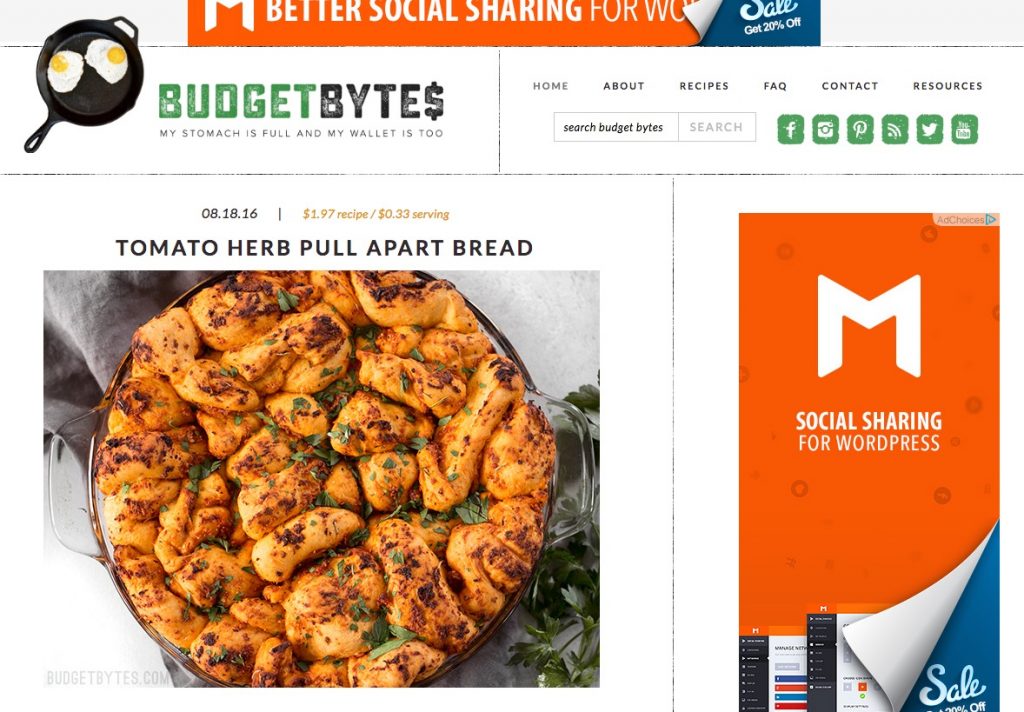1024x712 pixels.
Task: Click the Budget Bytes logo text
Action: pos(301,102)
